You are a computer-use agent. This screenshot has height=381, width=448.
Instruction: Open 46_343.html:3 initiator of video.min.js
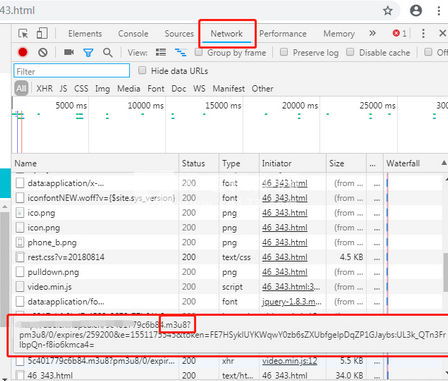pos(291,287)
